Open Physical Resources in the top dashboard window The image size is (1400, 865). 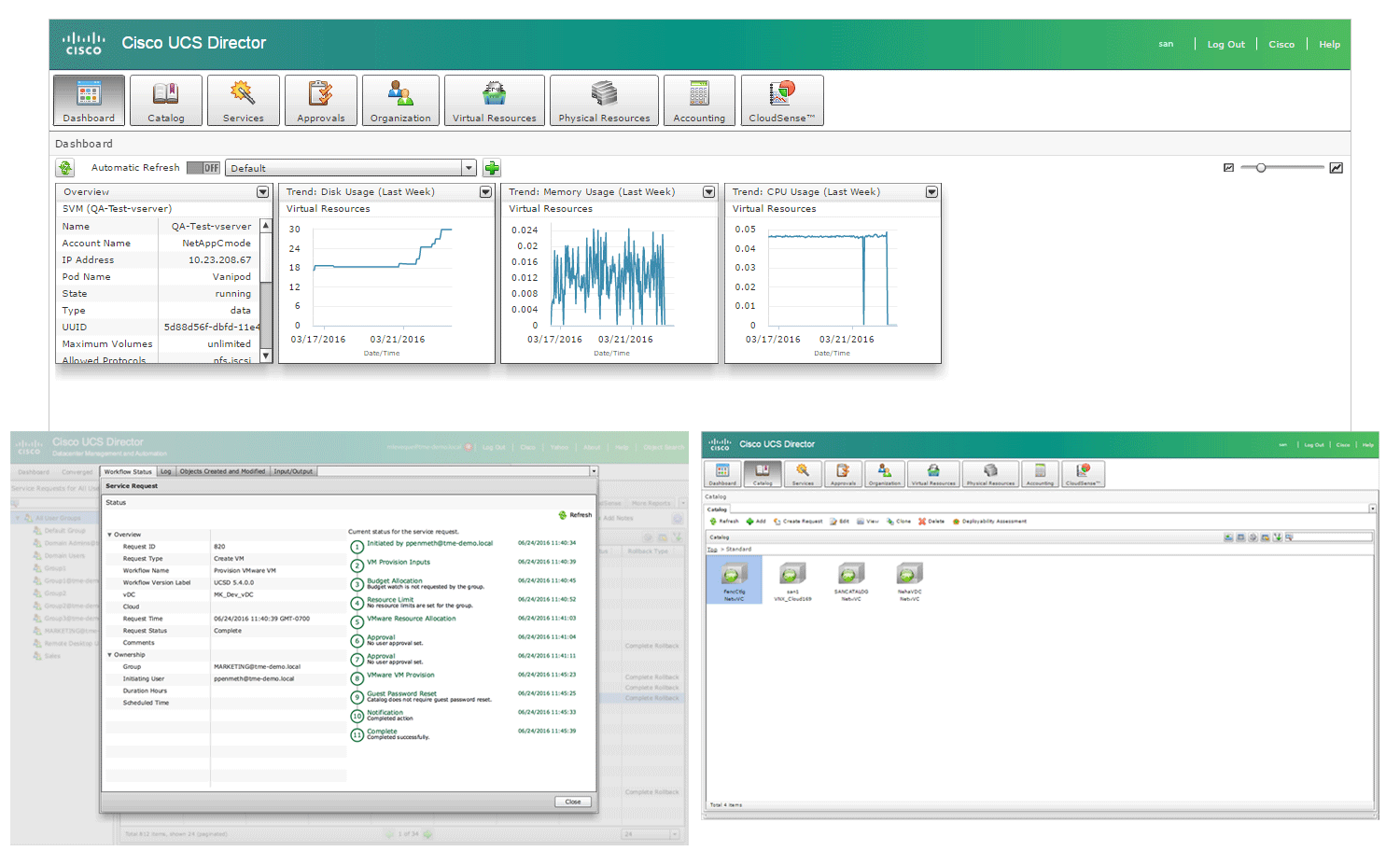tap(604, 100)
